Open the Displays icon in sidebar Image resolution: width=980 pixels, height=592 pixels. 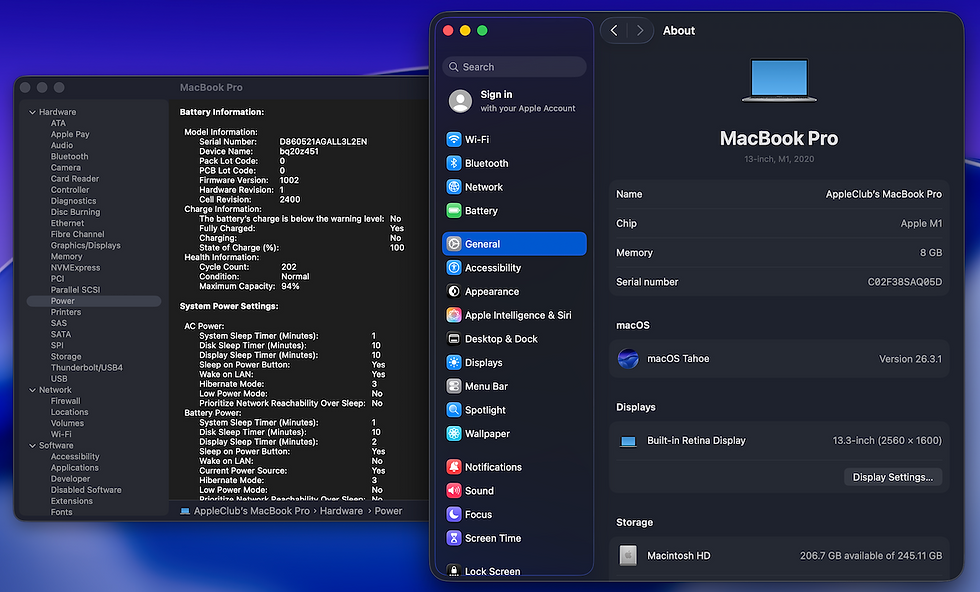454,363
